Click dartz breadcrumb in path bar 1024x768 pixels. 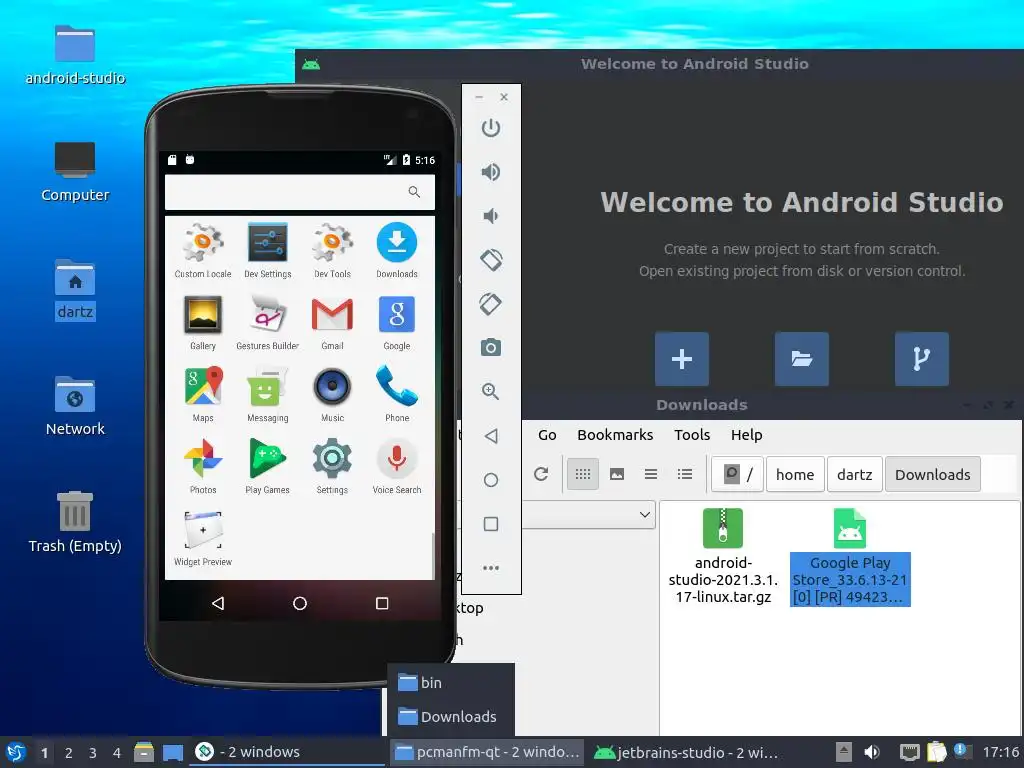click(854, 475)
